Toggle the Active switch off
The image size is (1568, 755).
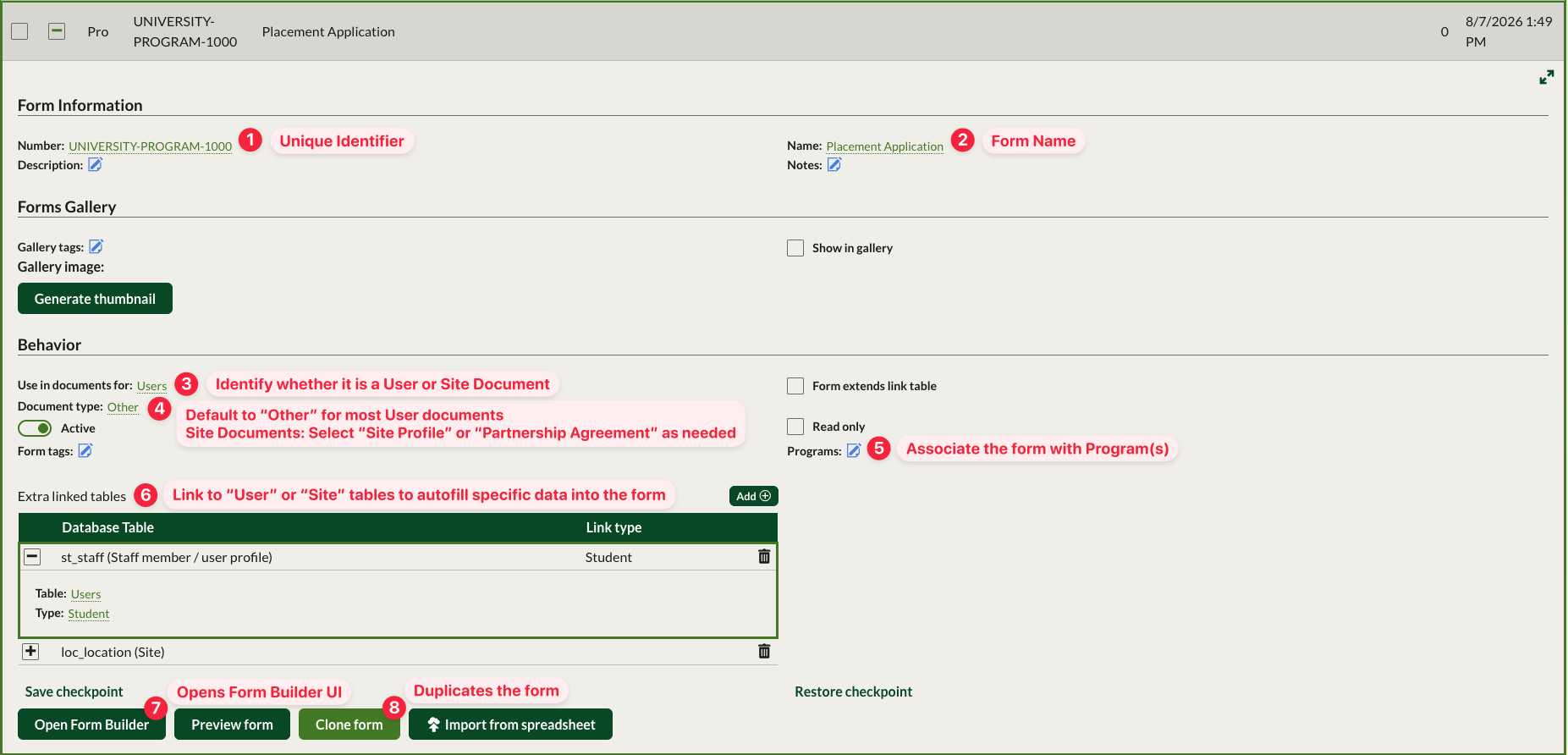click(x=35, y=428)
